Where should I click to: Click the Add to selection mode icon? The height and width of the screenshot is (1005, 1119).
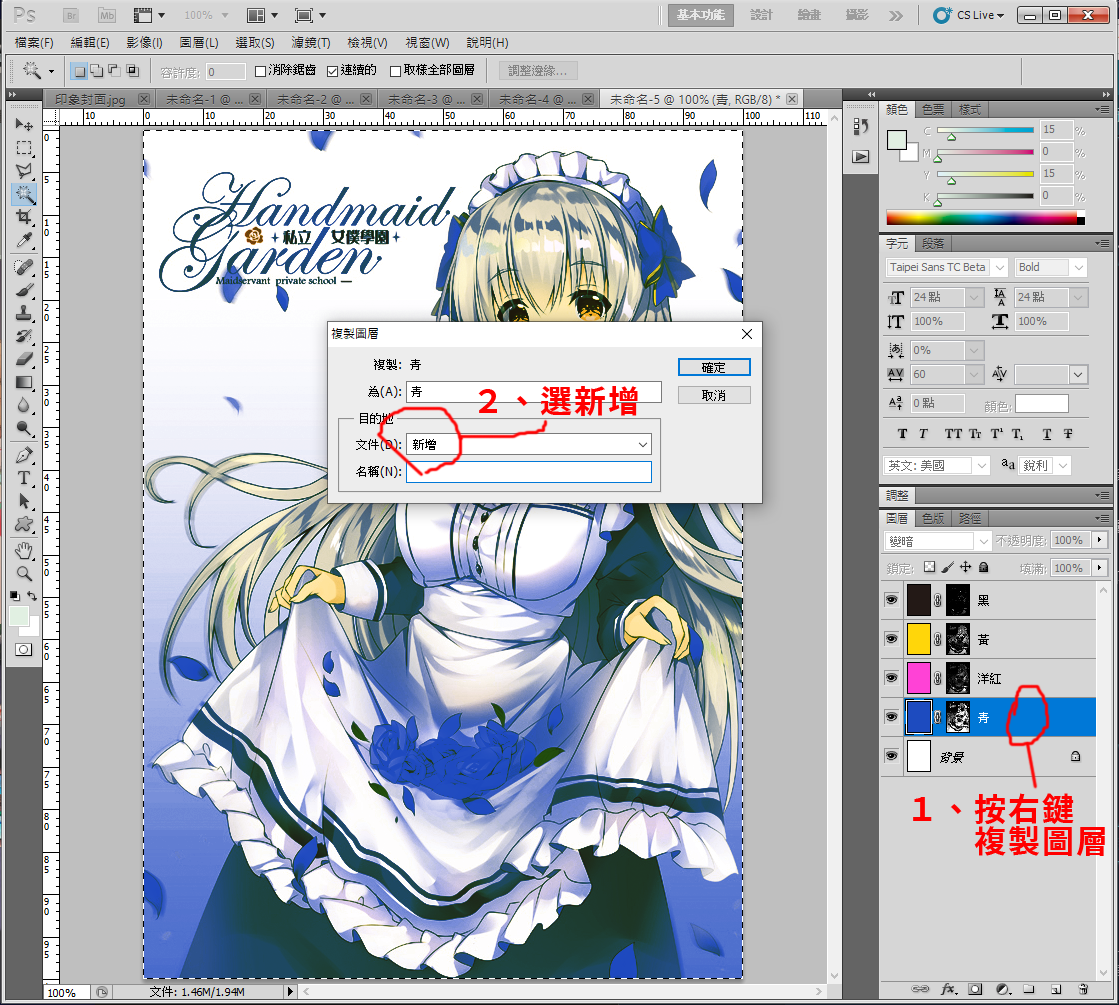(96, 71)
